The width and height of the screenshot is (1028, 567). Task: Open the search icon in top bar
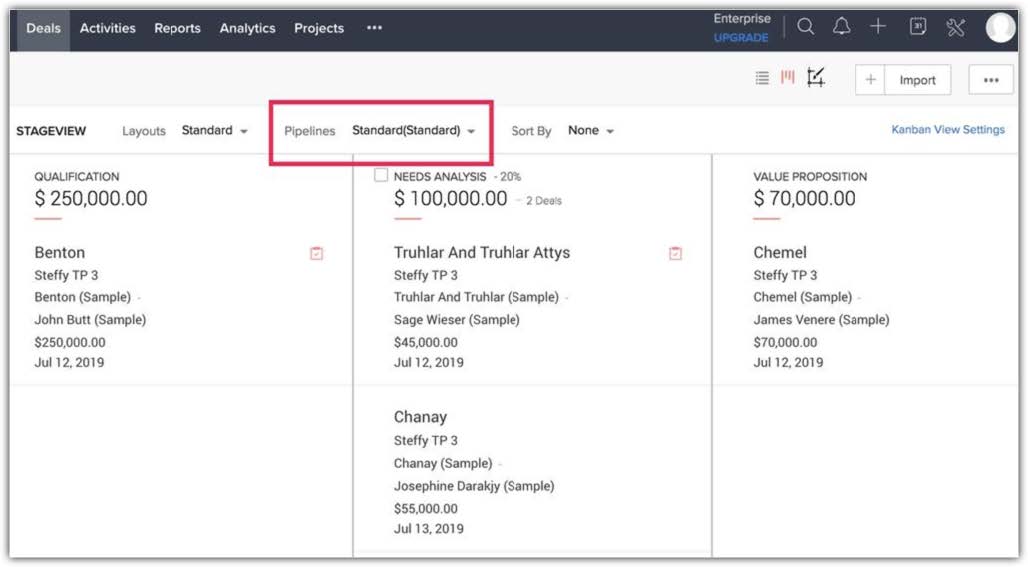[x=806, y=28]
